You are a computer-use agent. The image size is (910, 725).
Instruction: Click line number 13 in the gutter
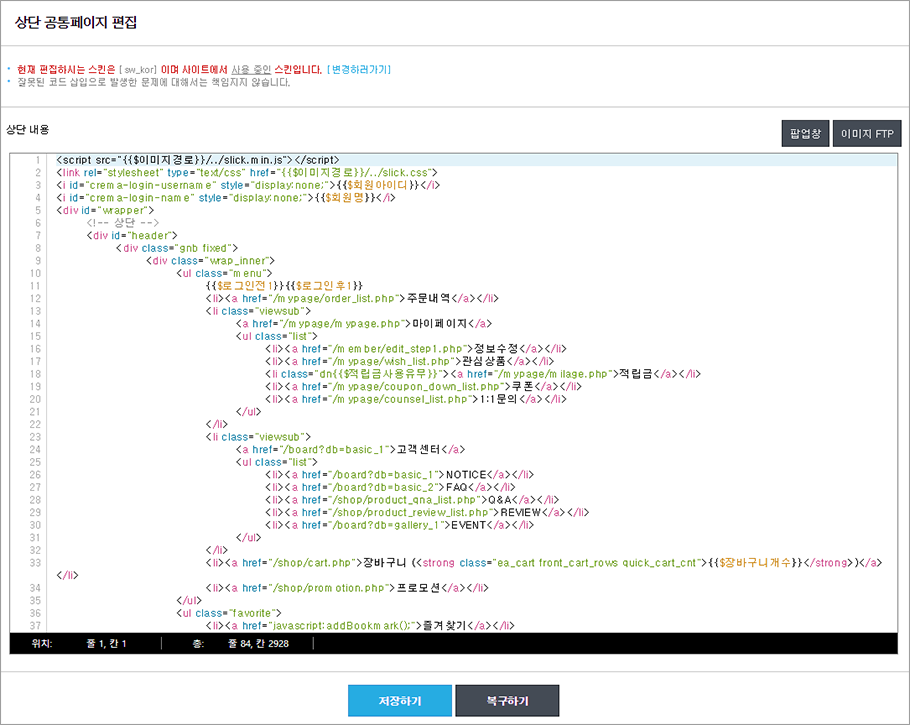tap(35, 312)
